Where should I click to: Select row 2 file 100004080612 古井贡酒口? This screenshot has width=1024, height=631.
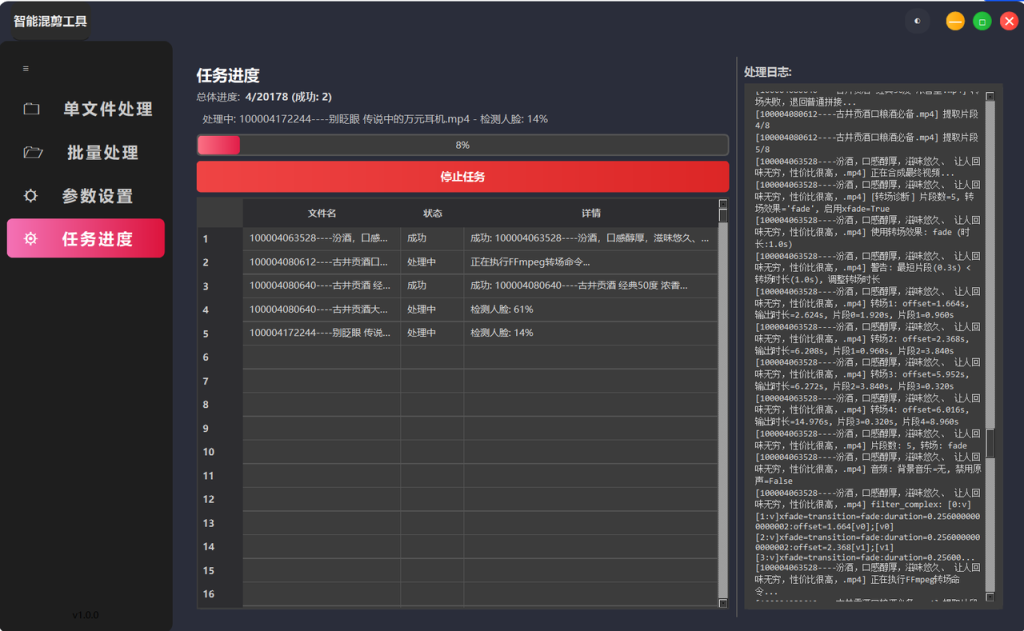322,262
